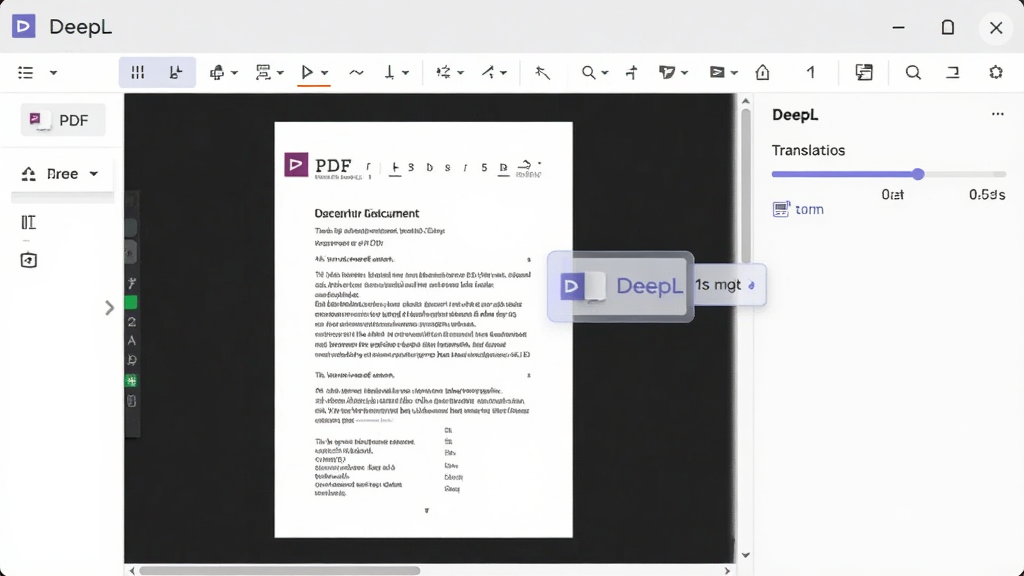Click the stamp-shaped toolbar icon
This screenshot has height=576, width=1024.
click(217, 72)
